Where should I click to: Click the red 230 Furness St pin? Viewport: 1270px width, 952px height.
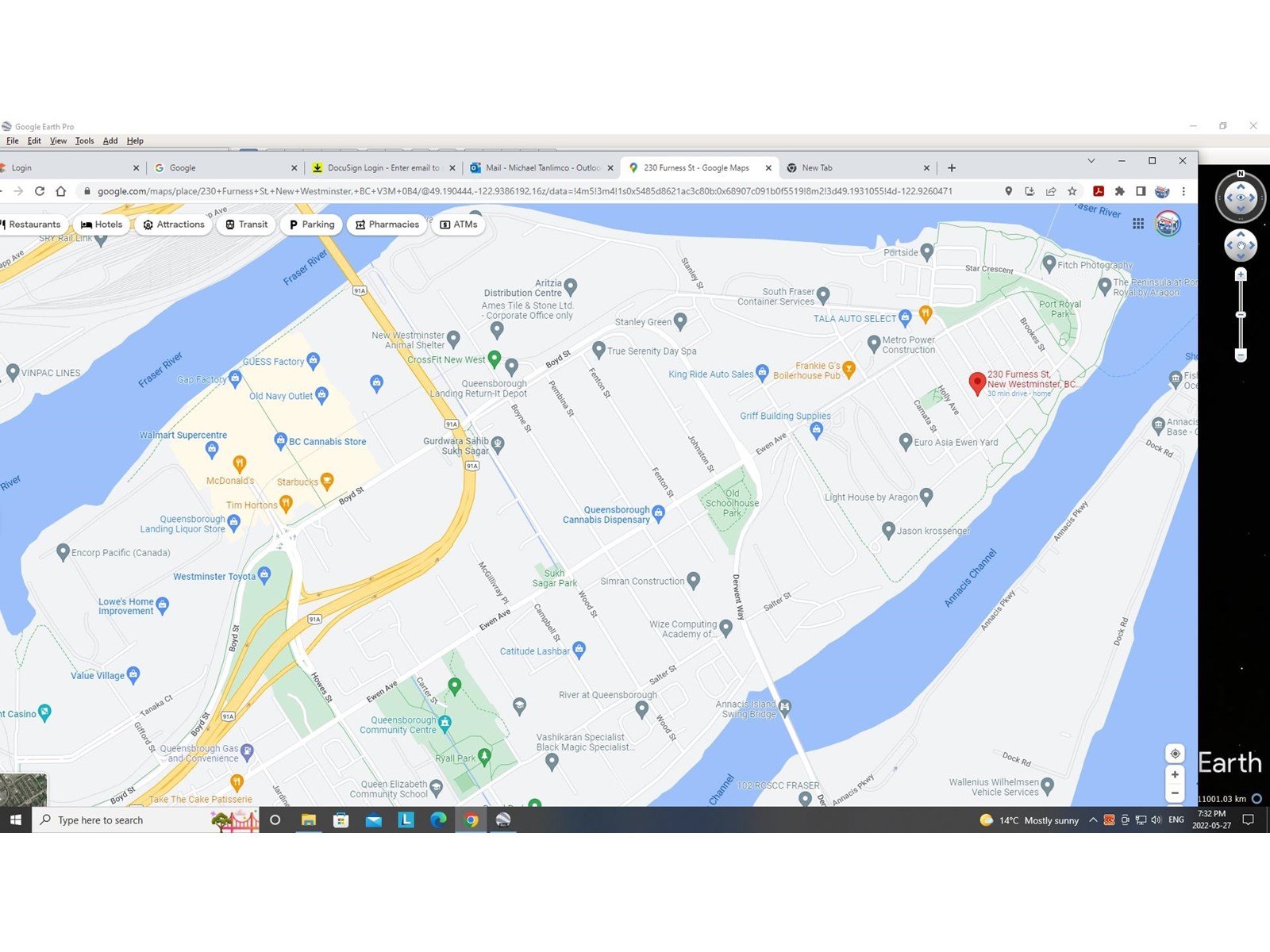click(x=977, y=383)
